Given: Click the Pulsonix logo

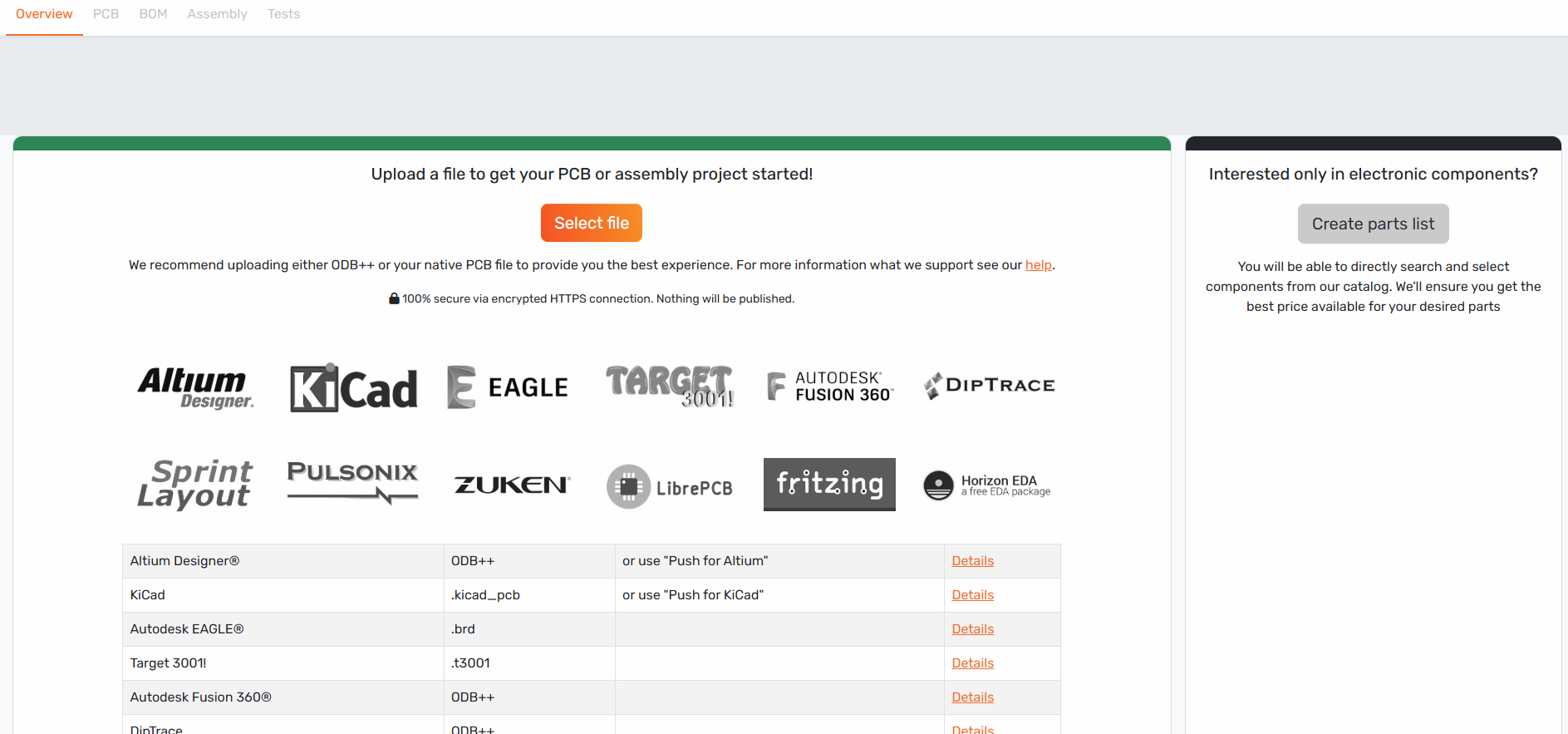Looking at the screenshot, I should pyautogui.click(x=352, y=483).
